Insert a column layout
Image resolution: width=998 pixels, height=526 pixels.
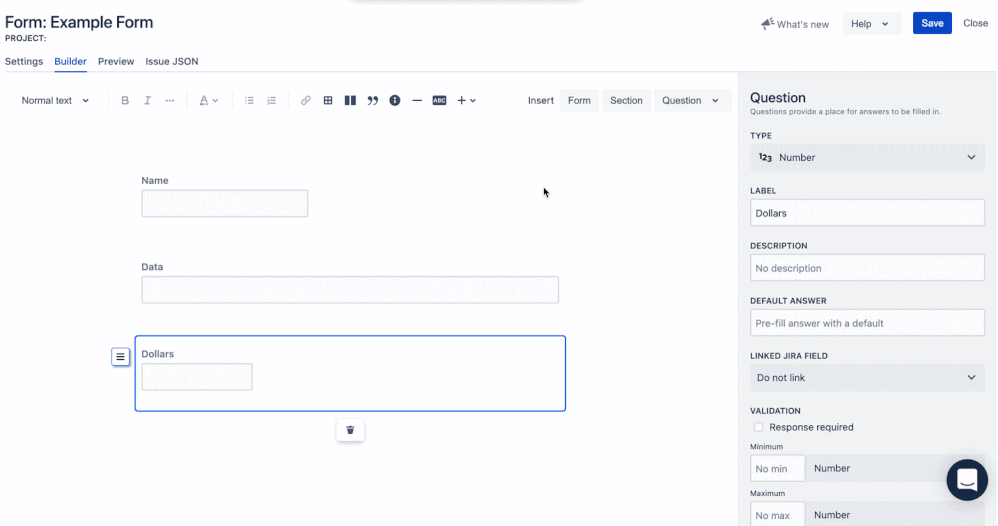tap(350, 101)
